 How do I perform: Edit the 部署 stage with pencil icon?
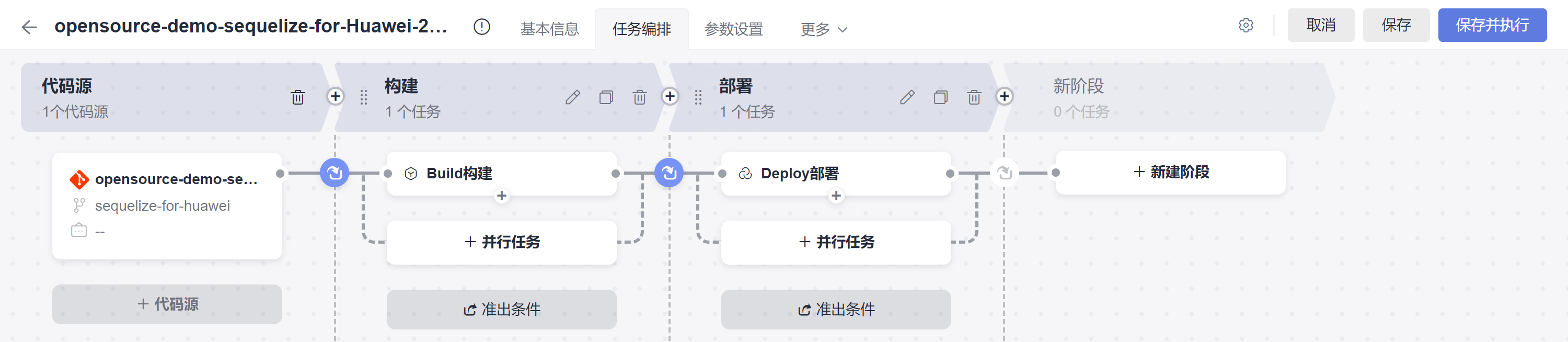point(907,97)
